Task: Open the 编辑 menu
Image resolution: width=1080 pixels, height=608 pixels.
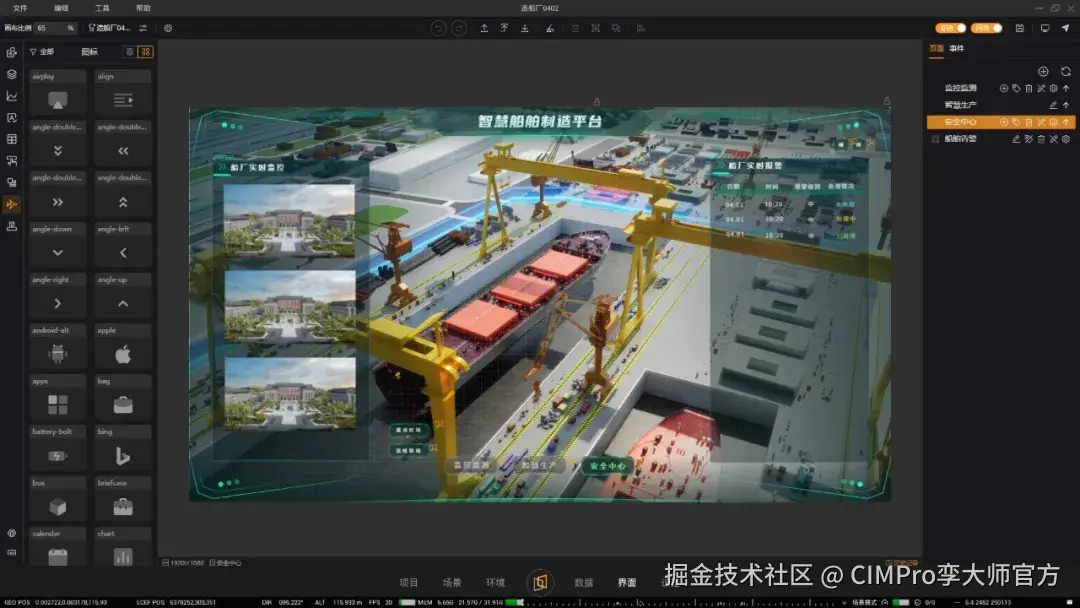Action: tap(61, 8)
